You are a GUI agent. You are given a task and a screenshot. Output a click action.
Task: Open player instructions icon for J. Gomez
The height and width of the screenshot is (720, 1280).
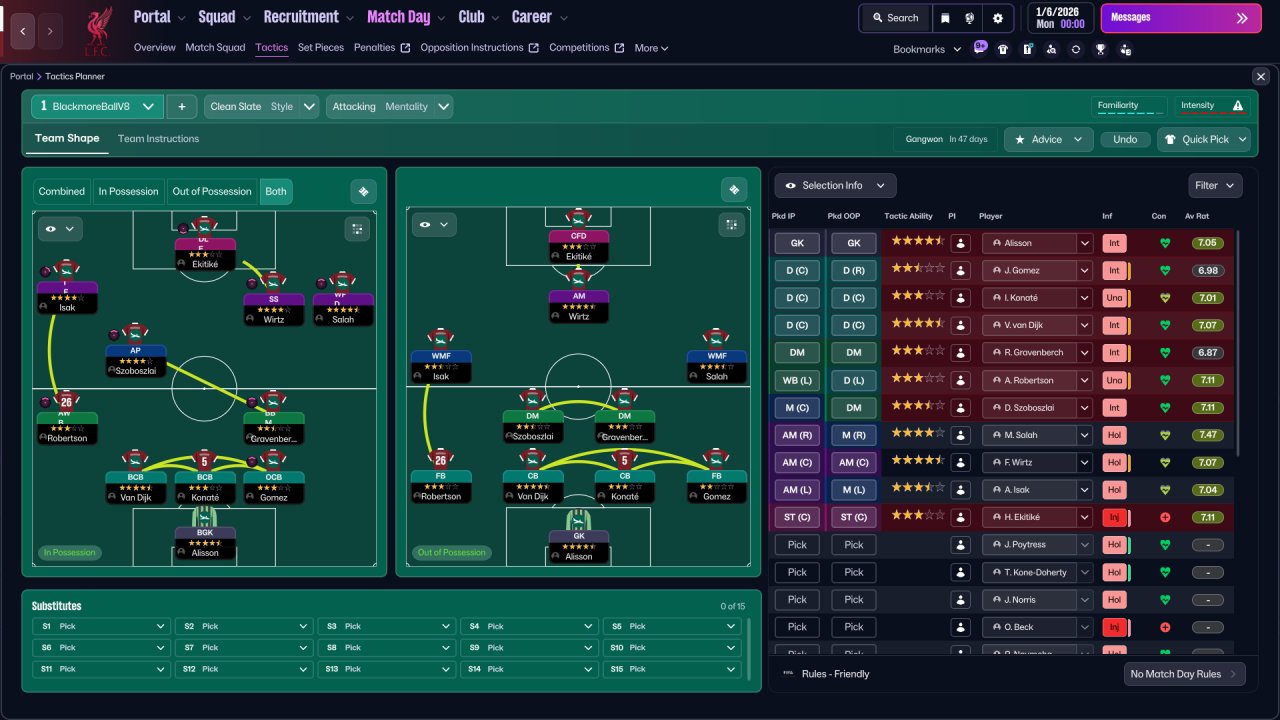960,270
